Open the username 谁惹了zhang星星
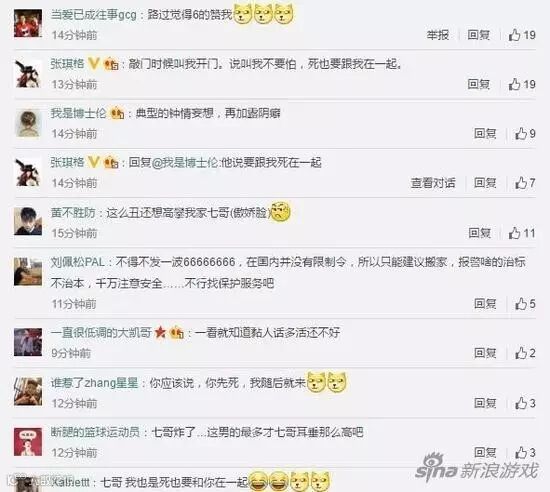 coord(94,383)
